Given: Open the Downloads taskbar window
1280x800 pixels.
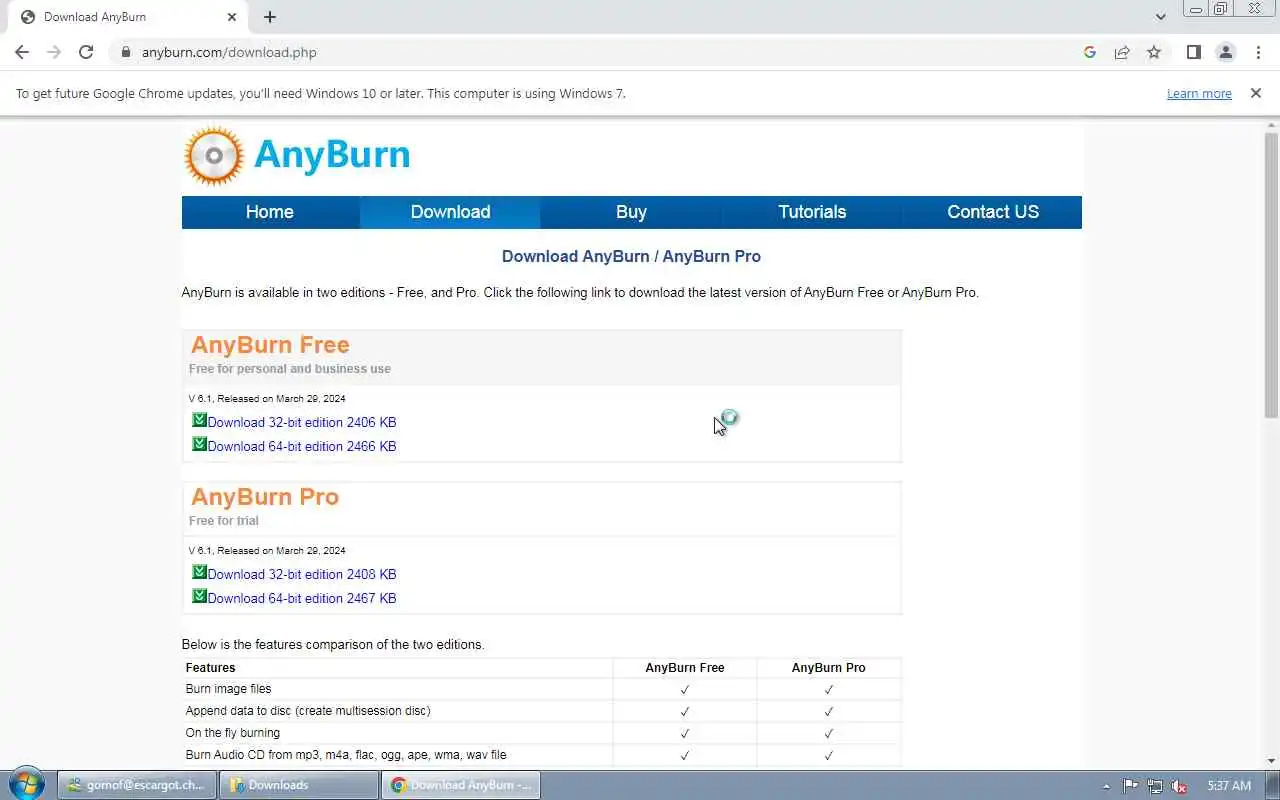Looking at the screenshot, I should [x=298, y=785].
